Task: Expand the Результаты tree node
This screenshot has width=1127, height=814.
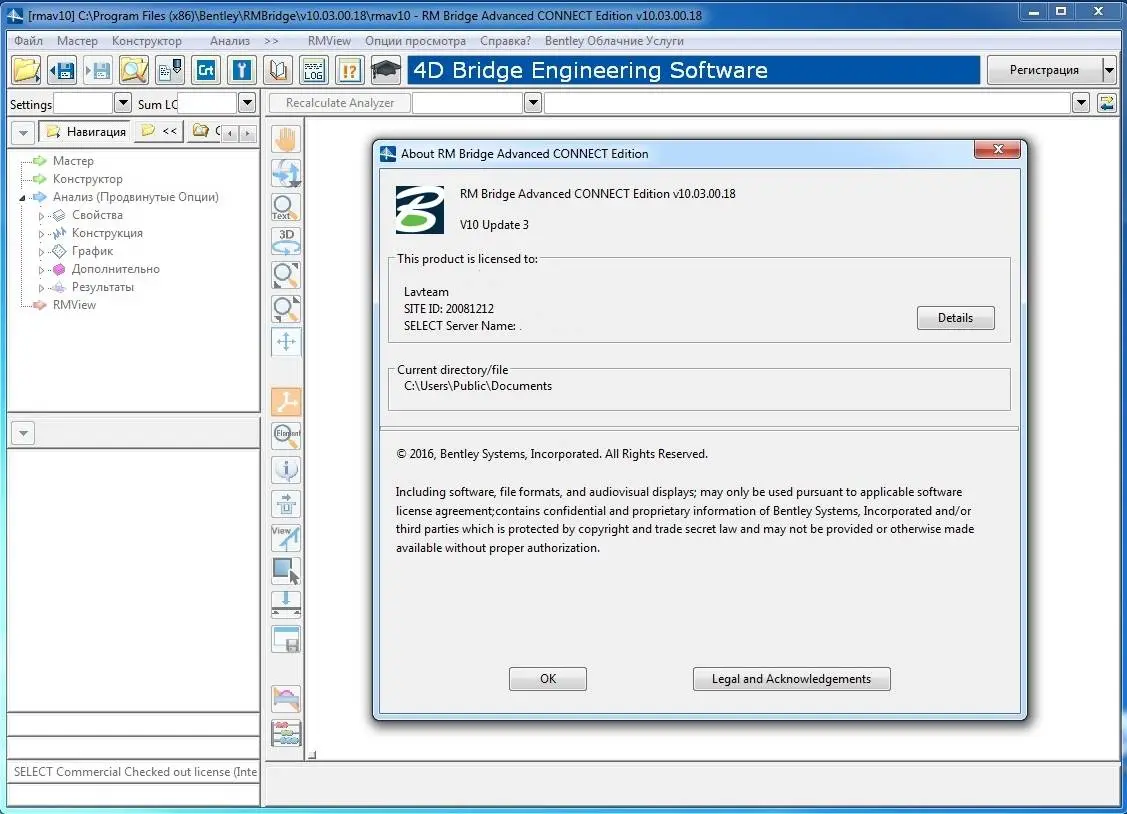Action: click(41, 287)
